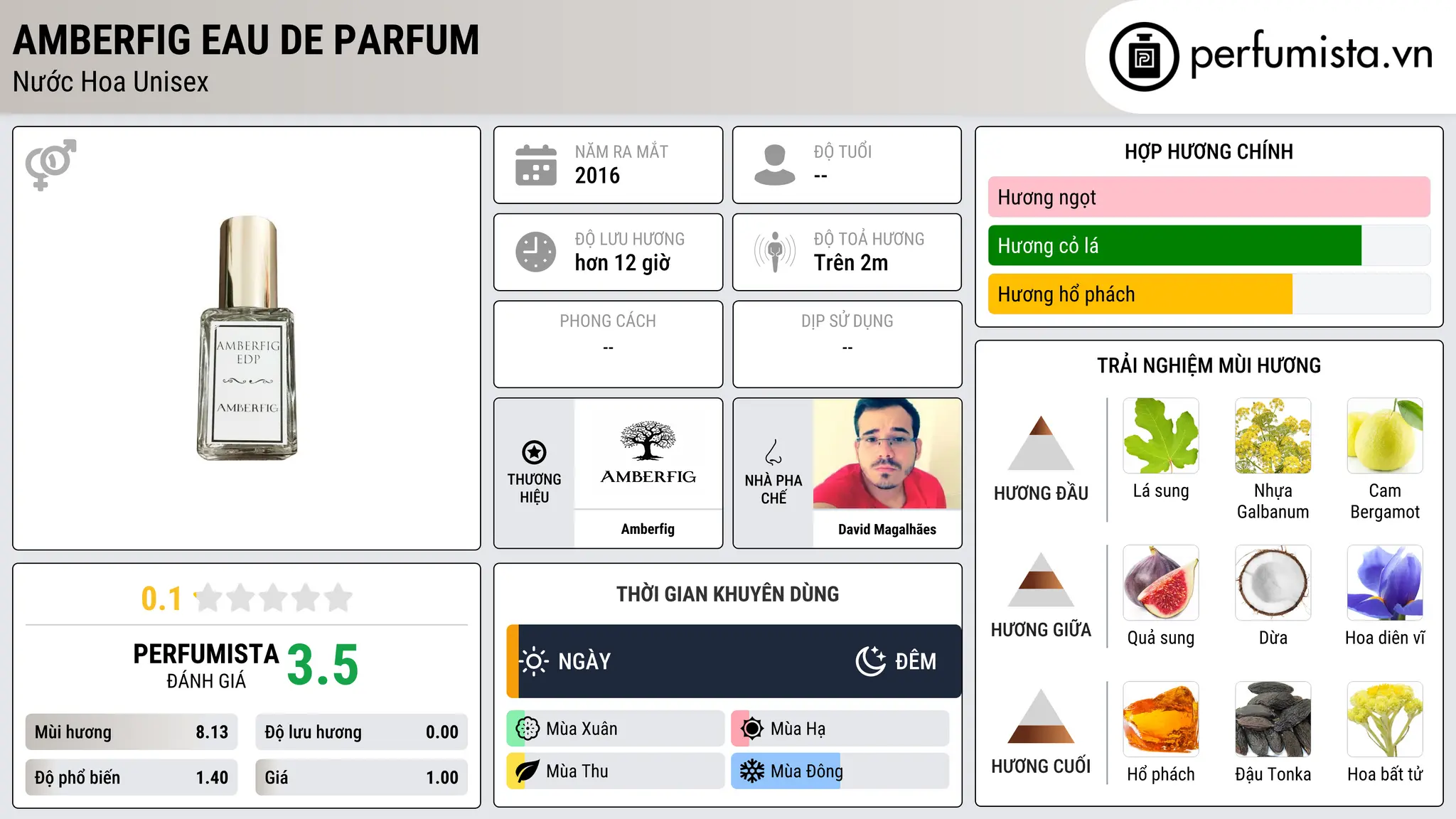Viewport: 1456px width, 819px height.
Task: Click the Trên 2m sillage value
Action: click(x=851, y=263)
